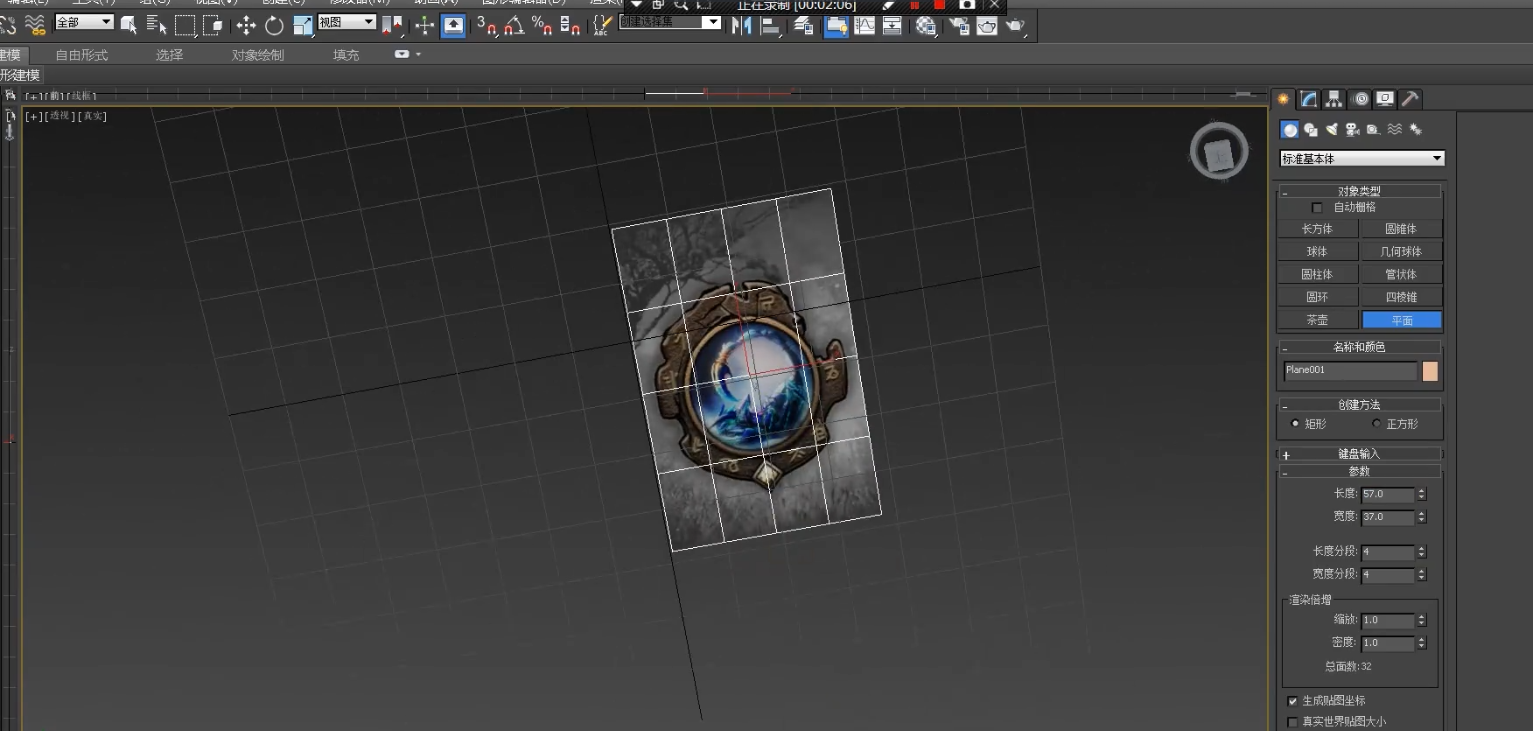1533x731 pixels.
Task: Uncheck the 生成贴图坐标 checkbox
Action: click(x=1293, y=701)
